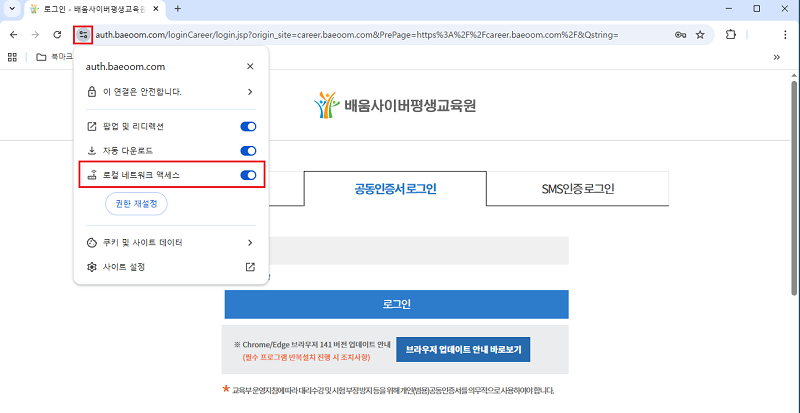Open Chrome's three-dot menu
This screenshot has width=800, height=413.
click(x=785, y=34)
